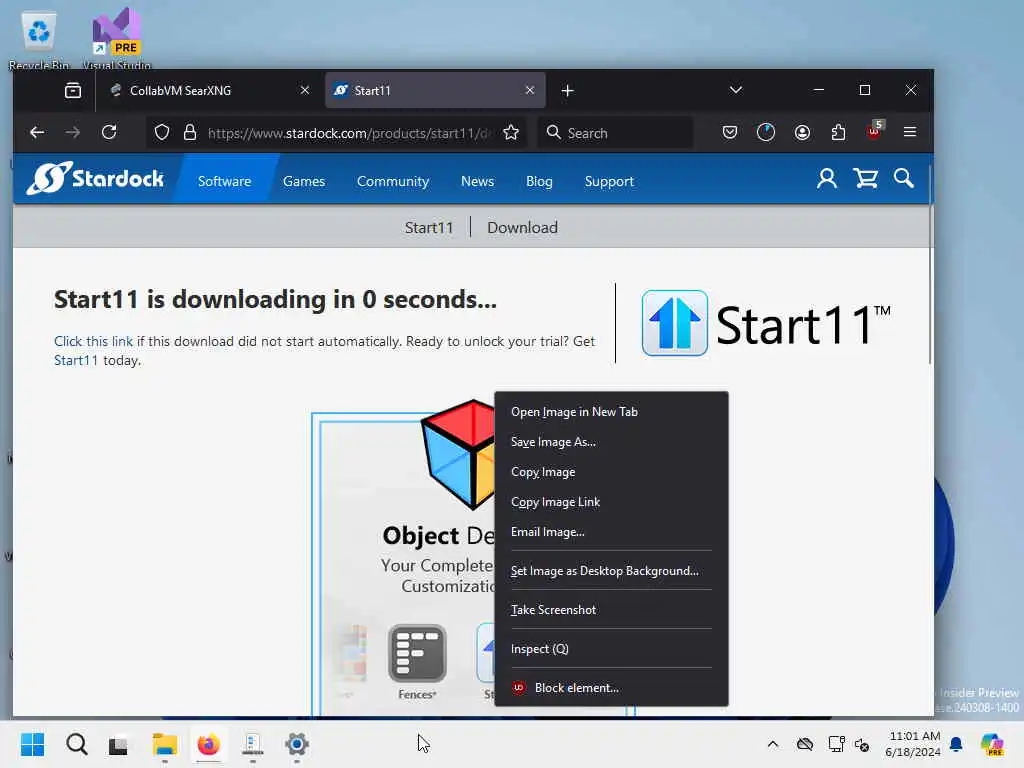Open Windows Start button
The height and width of the screenshot is (768, 1024).
click(33, 744)
